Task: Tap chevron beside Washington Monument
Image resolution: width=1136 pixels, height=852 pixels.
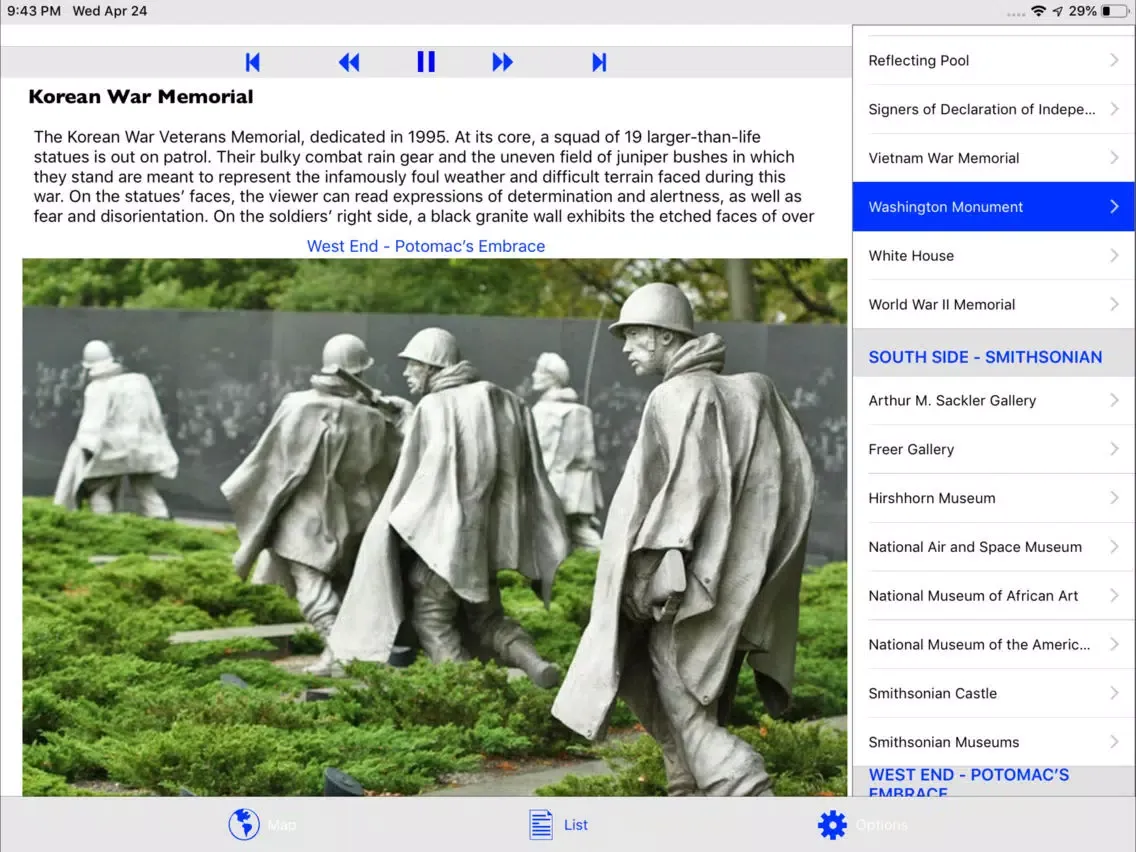Action: click(1114, 206)
